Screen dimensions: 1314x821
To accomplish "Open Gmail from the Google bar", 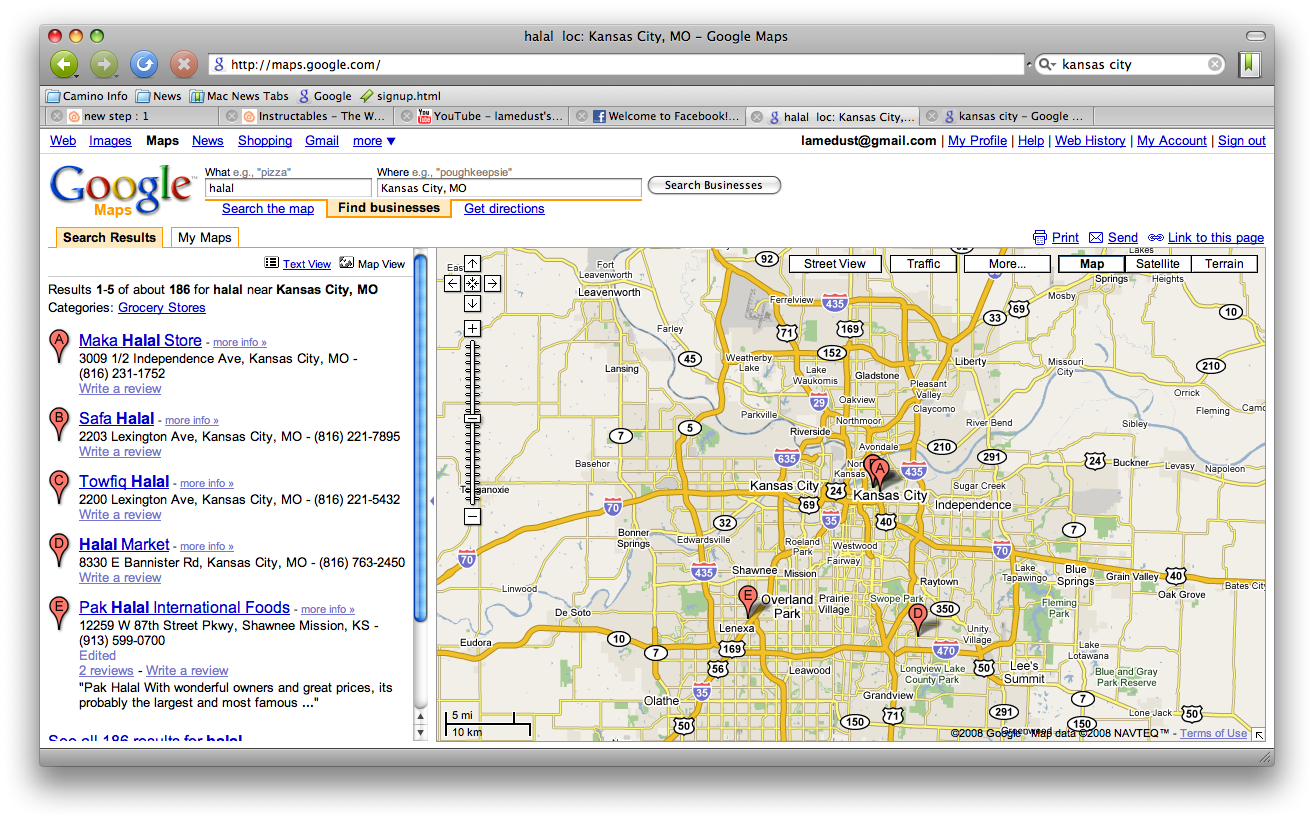I will (x=322, y=141).
